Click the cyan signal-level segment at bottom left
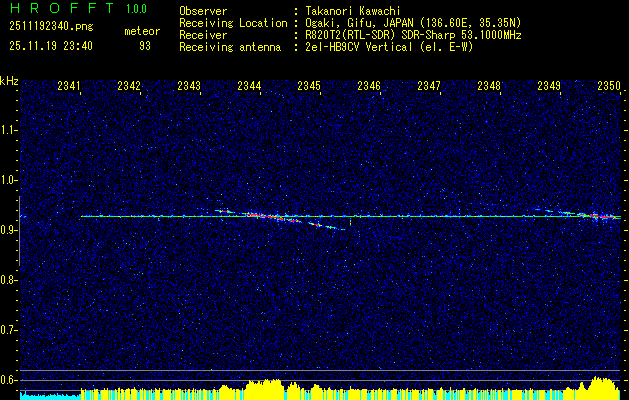 click(50, 395)
